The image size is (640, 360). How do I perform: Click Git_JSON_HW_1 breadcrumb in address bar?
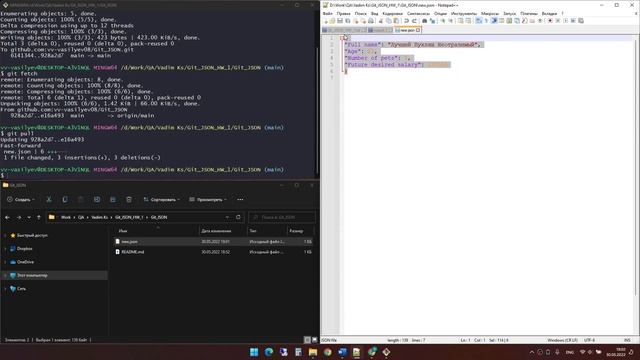[129, 218]
